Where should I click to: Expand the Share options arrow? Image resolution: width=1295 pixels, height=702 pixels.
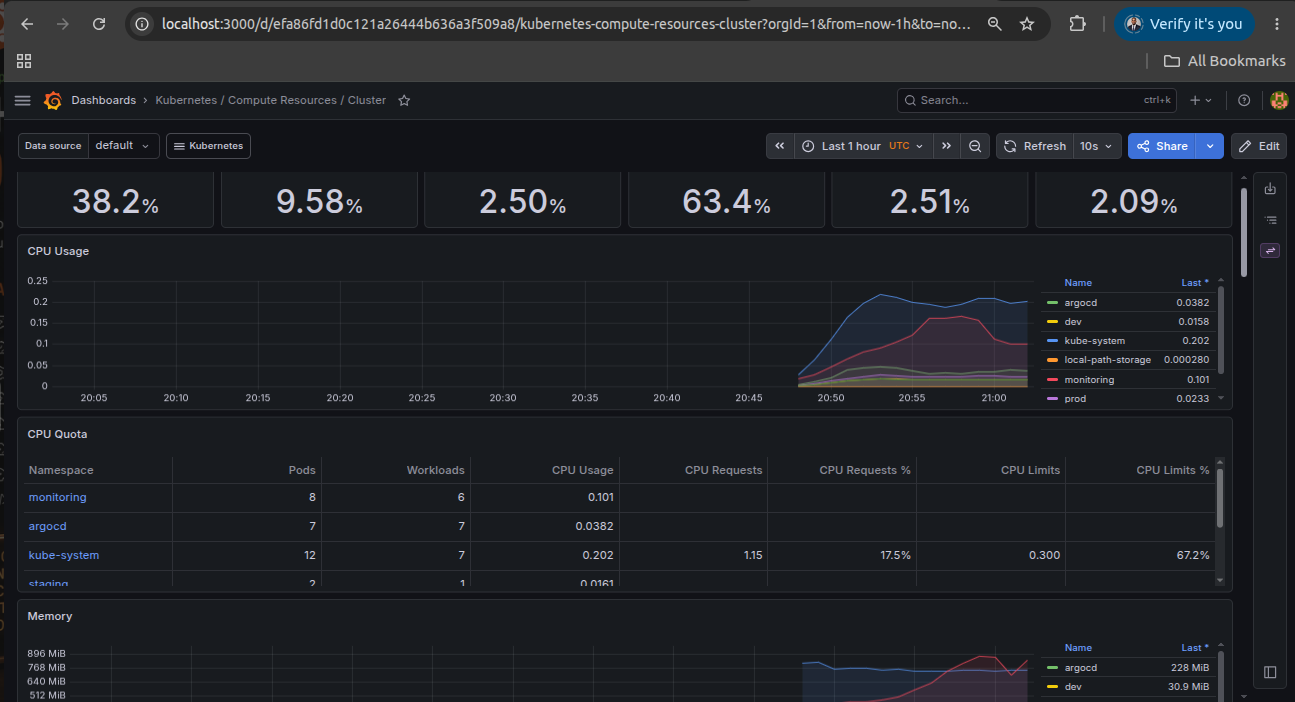pyautogui.click(x=1210, y=146)
